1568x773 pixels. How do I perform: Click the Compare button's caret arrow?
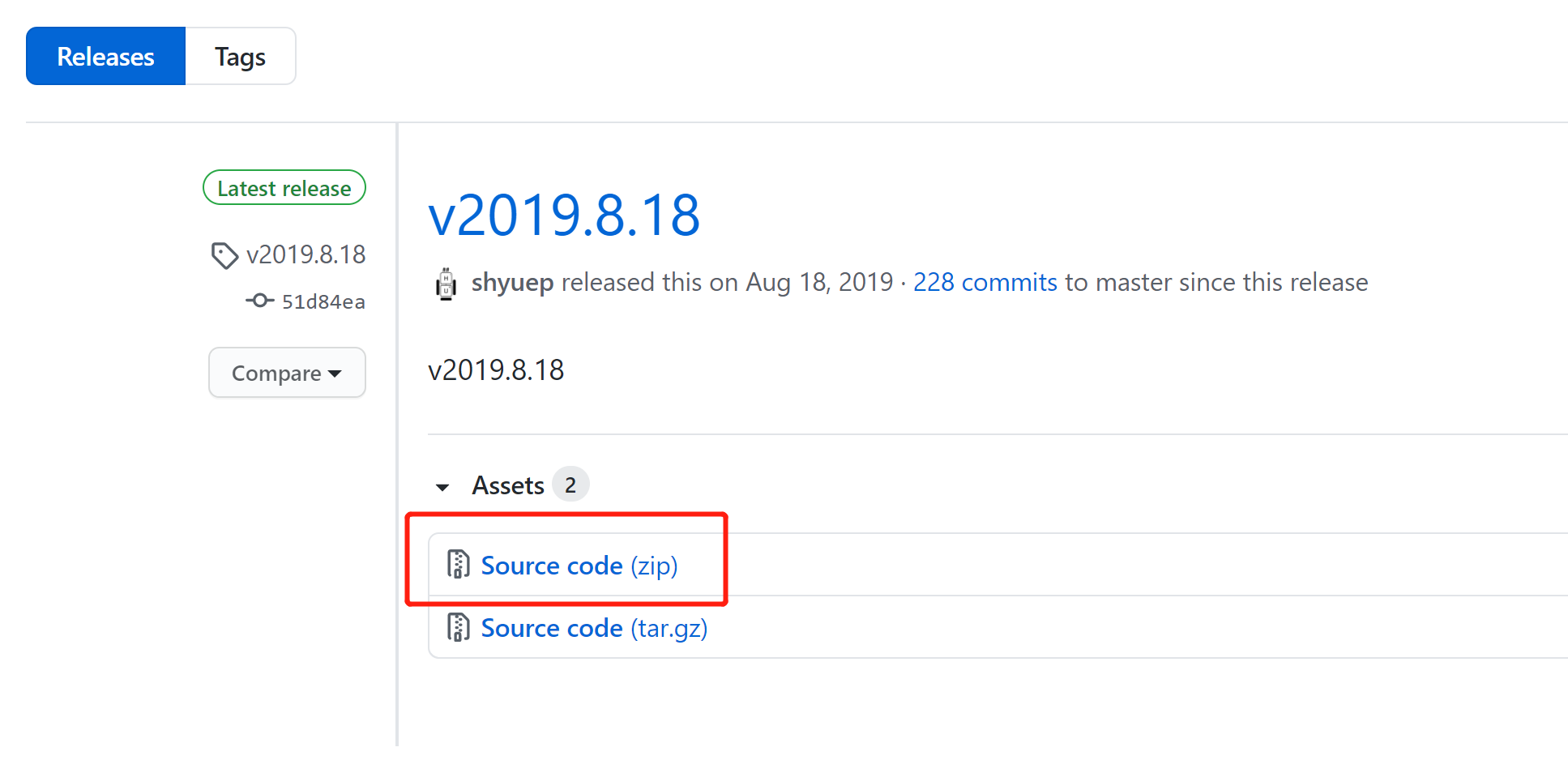[335, 374]
